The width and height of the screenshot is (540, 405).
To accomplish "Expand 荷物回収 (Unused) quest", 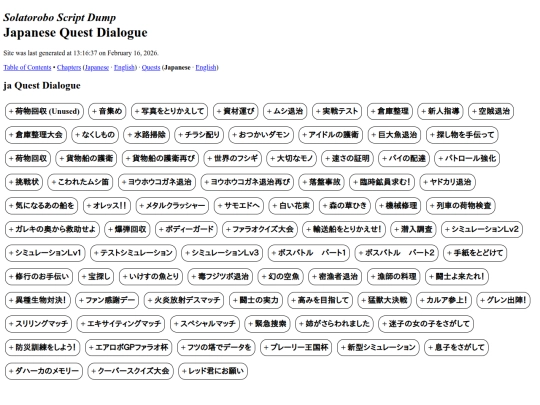I will pos(44,111).
